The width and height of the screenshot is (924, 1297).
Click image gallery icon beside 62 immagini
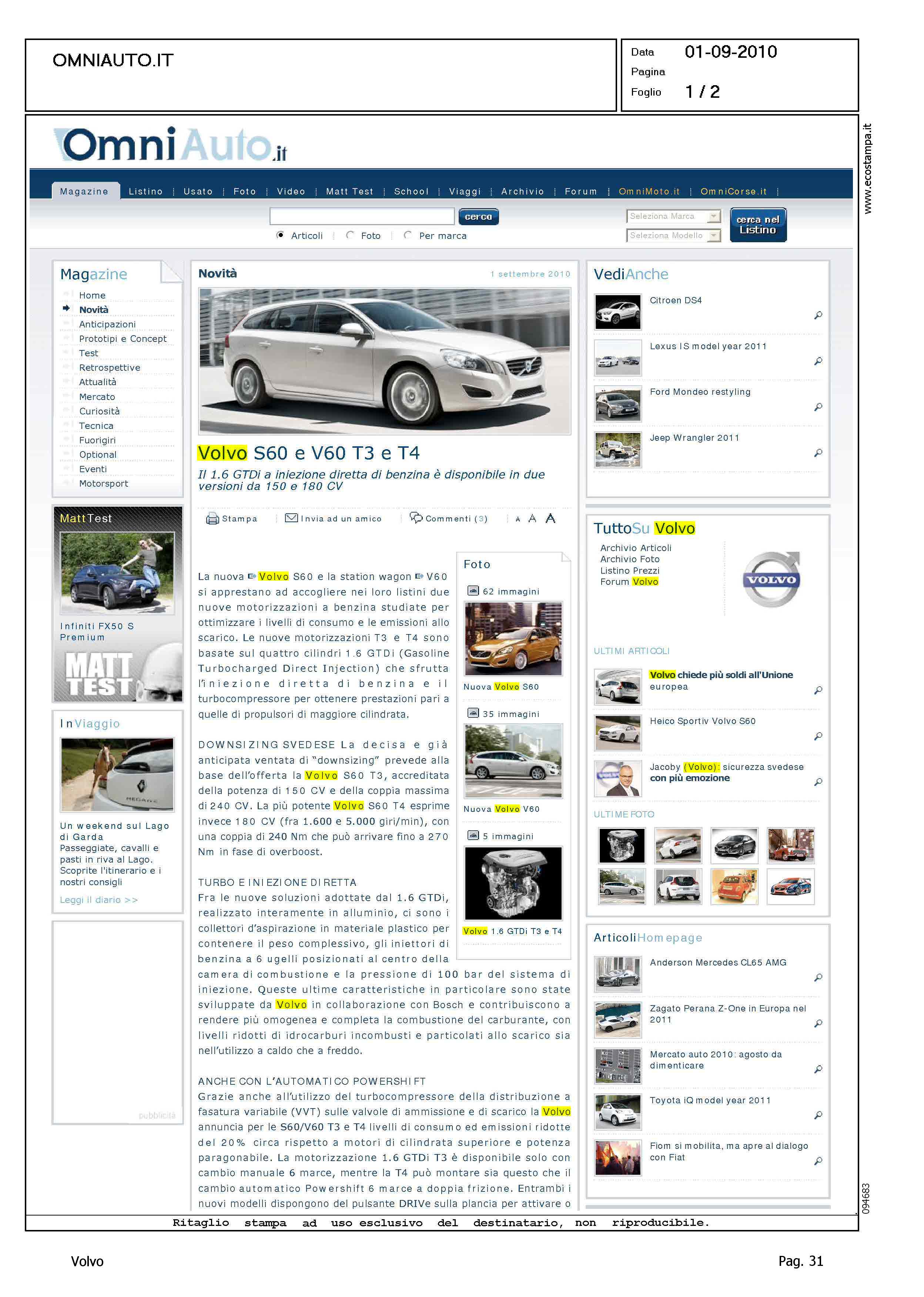click(x=473, y=591)
